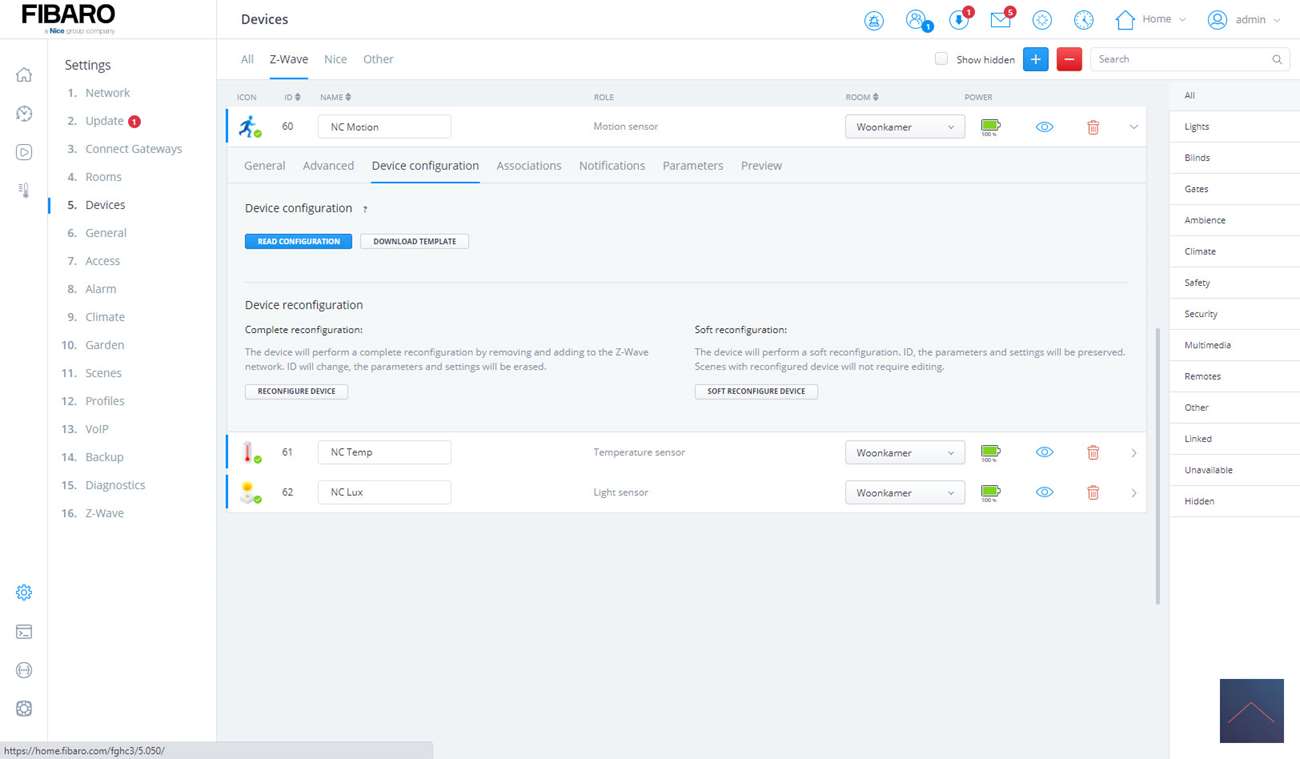Screen dimensions: 1300x759
Task: Delete the NC Temp device with trash icon
Action: pos(1093,453)
